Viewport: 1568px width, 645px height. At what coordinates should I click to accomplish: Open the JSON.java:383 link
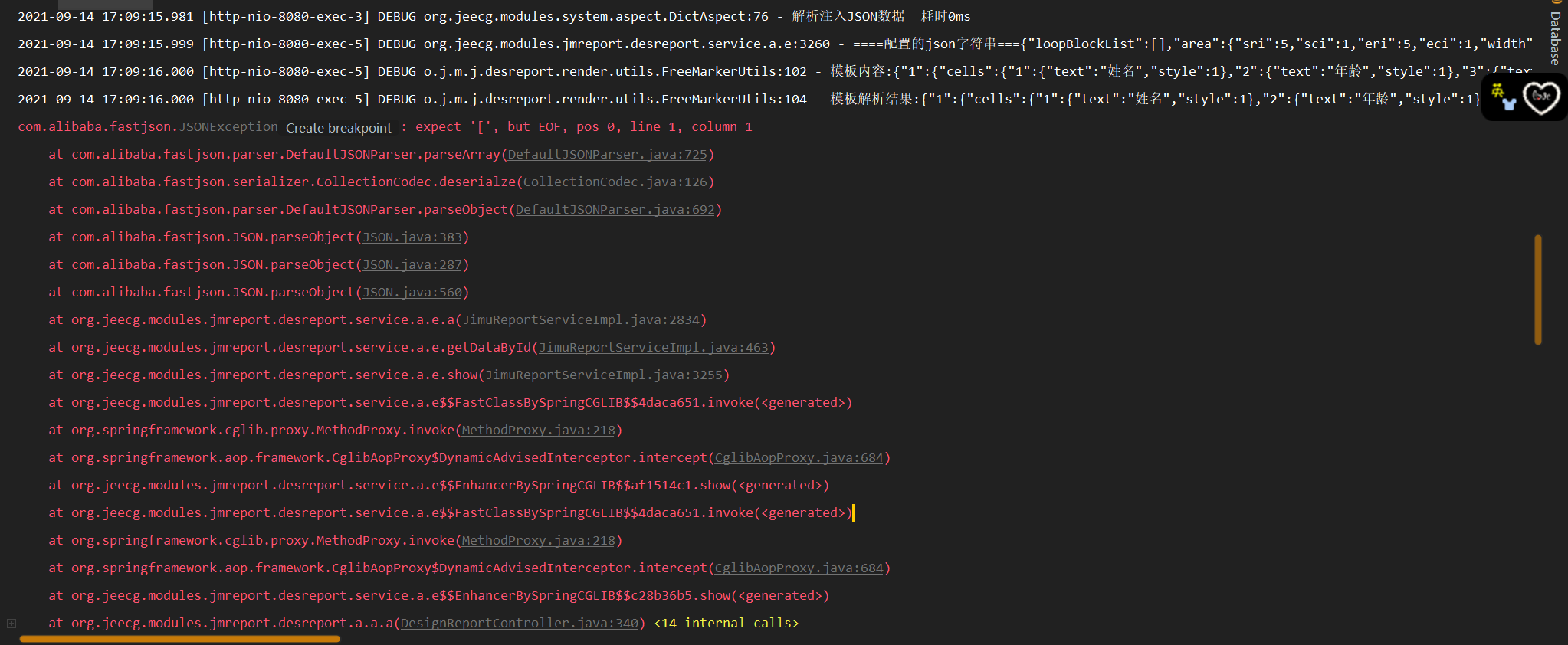point(412,237)
